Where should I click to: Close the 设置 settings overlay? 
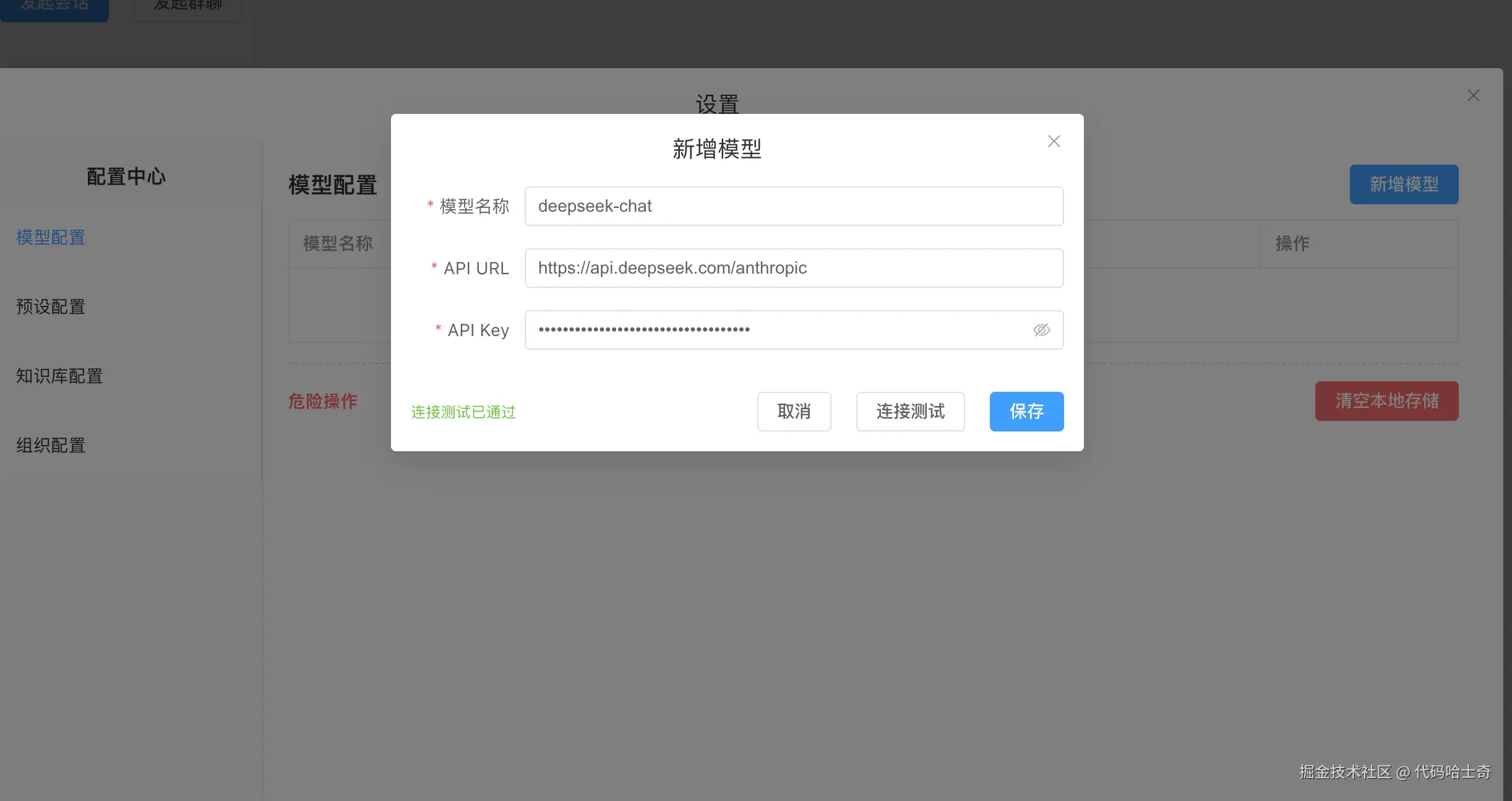(x=1473, y=95)
